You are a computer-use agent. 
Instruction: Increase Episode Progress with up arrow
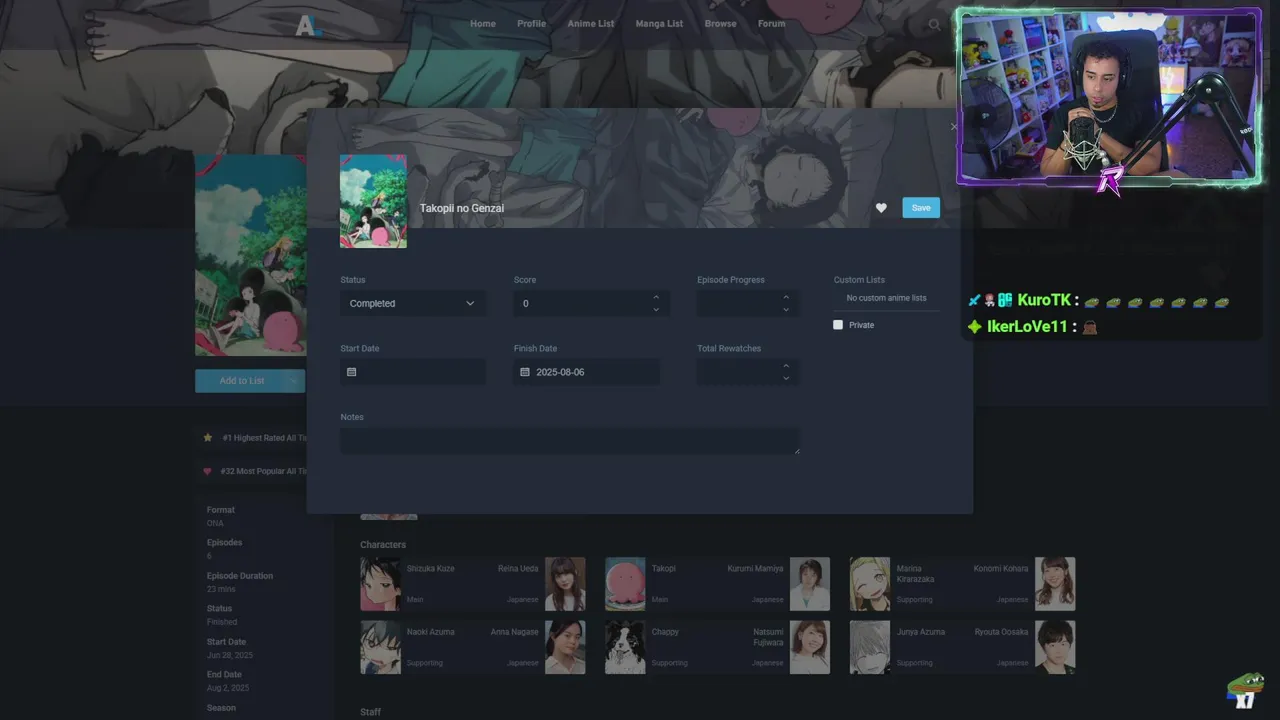[x=786, y=297]
